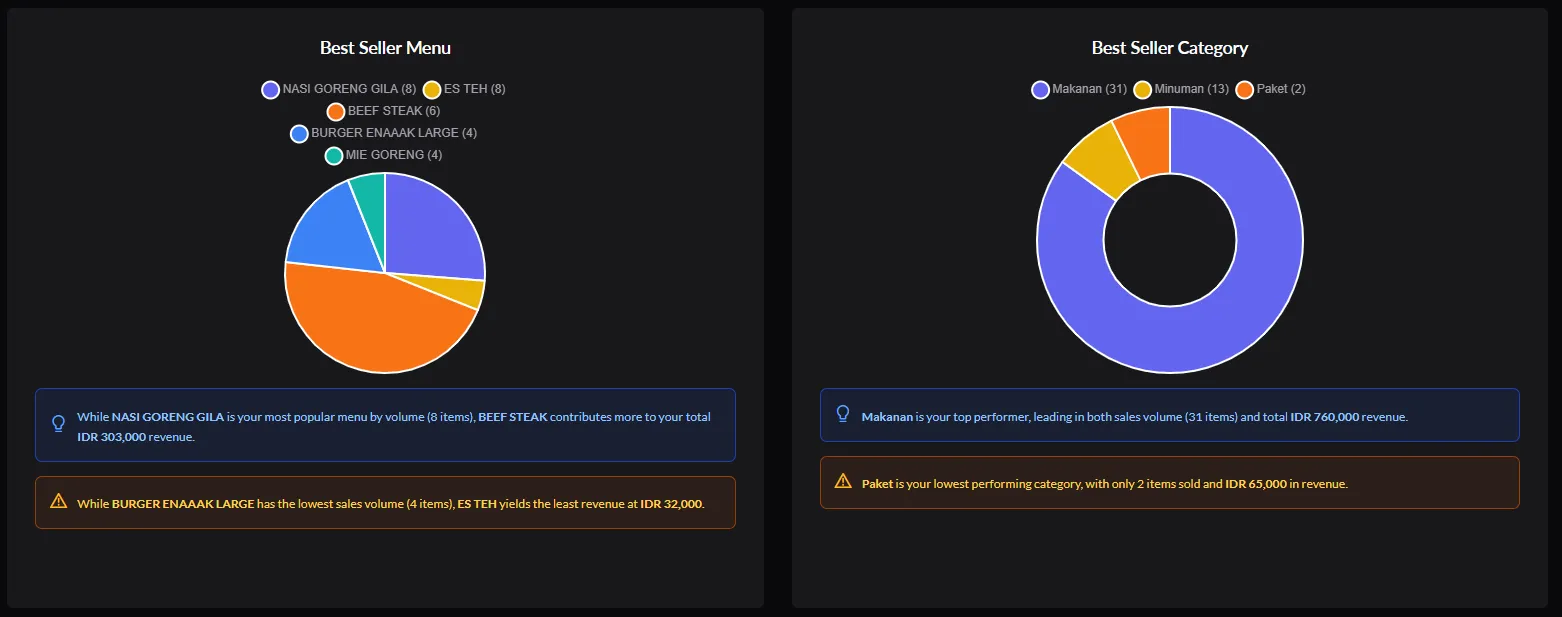Click the lightbulb icon in category insight
The width and height of the screenshot is (1562, 617).
pos(843,414)
